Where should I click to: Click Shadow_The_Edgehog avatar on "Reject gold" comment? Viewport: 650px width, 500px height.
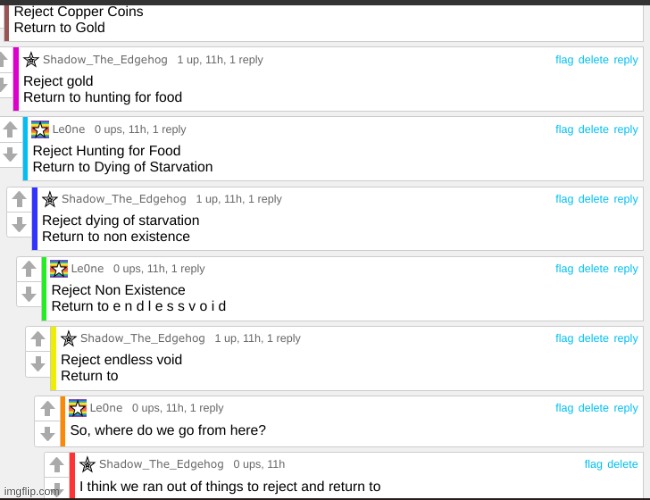pyautogui.click(x=31, y=60)
